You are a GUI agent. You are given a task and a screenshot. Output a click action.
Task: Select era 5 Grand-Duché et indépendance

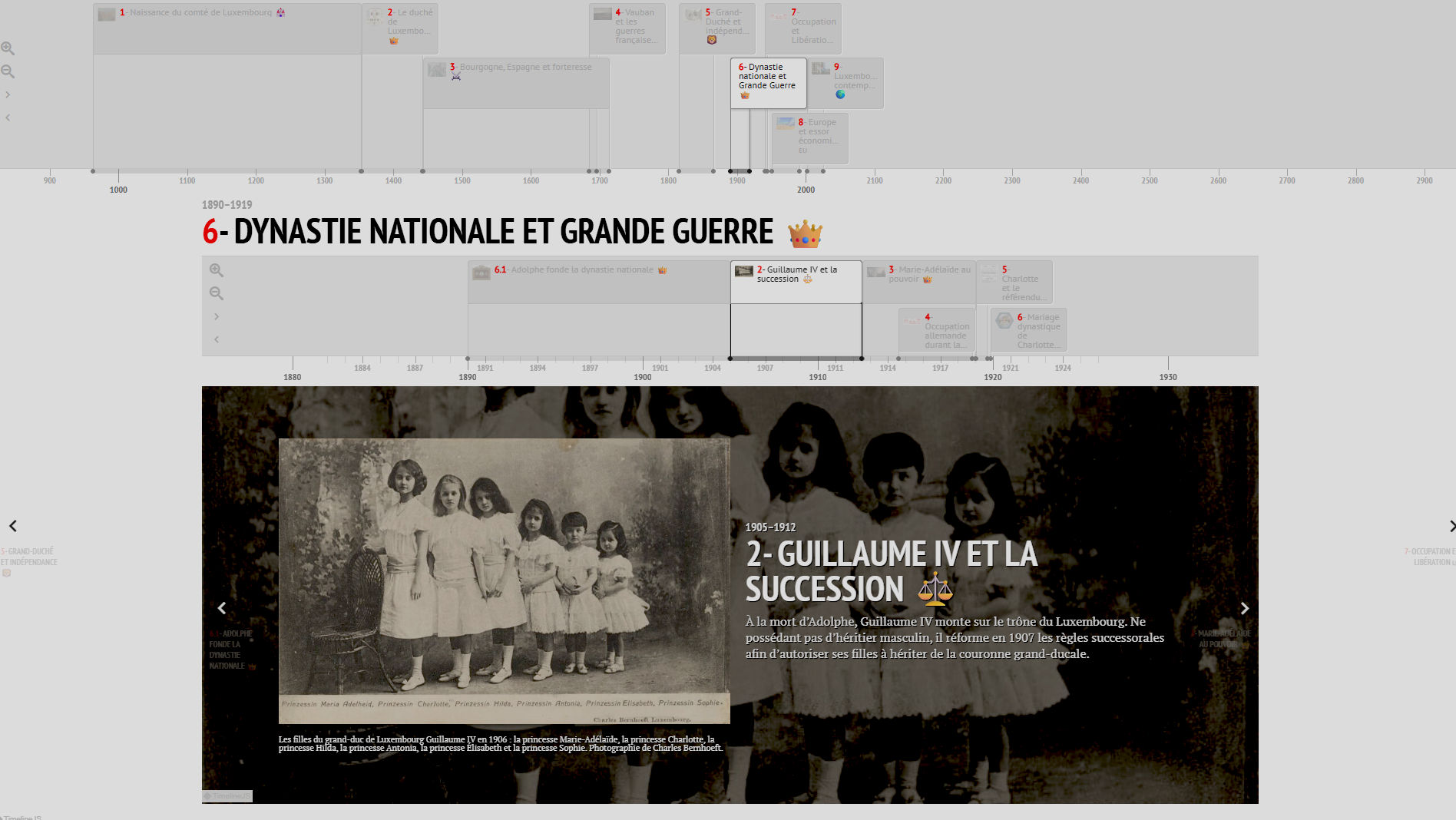[x=717, y=28]
